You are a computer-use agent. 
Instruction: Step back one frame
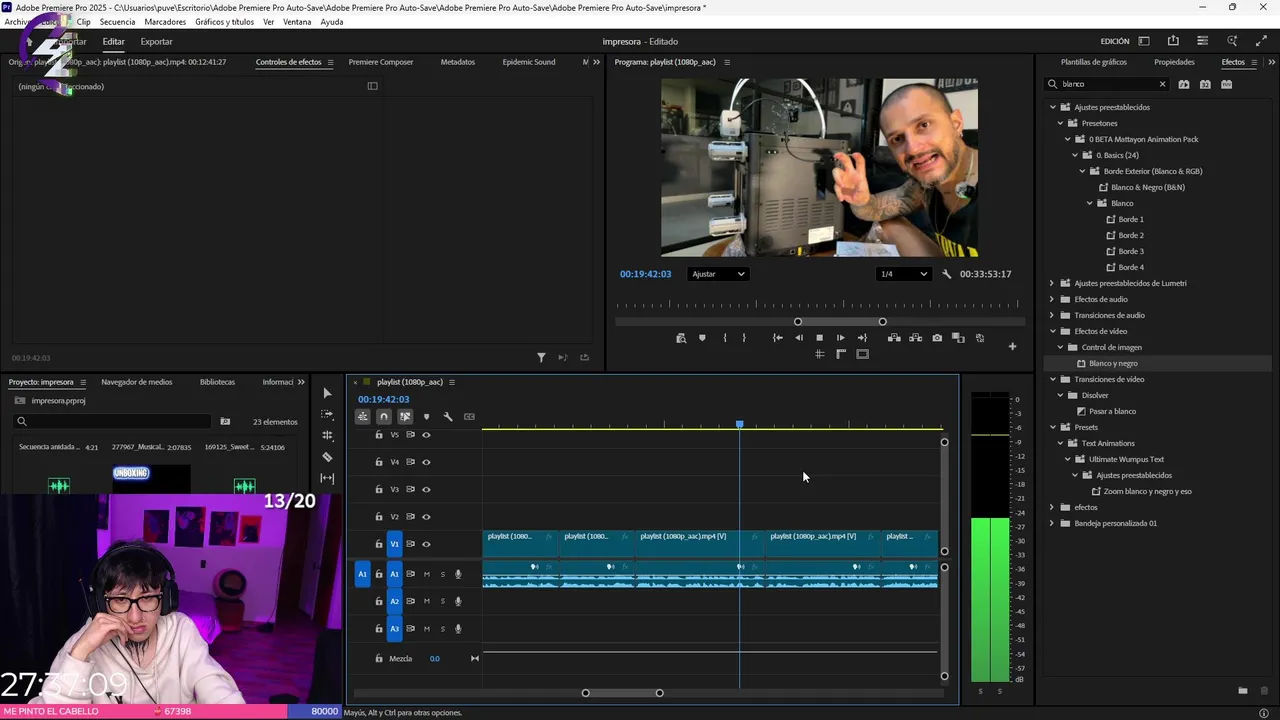click(x=798, y=338)
